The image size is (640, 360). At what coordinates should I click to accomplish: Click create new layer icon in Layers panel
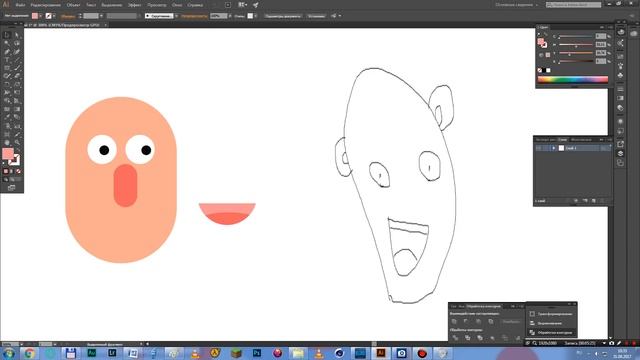593,200
